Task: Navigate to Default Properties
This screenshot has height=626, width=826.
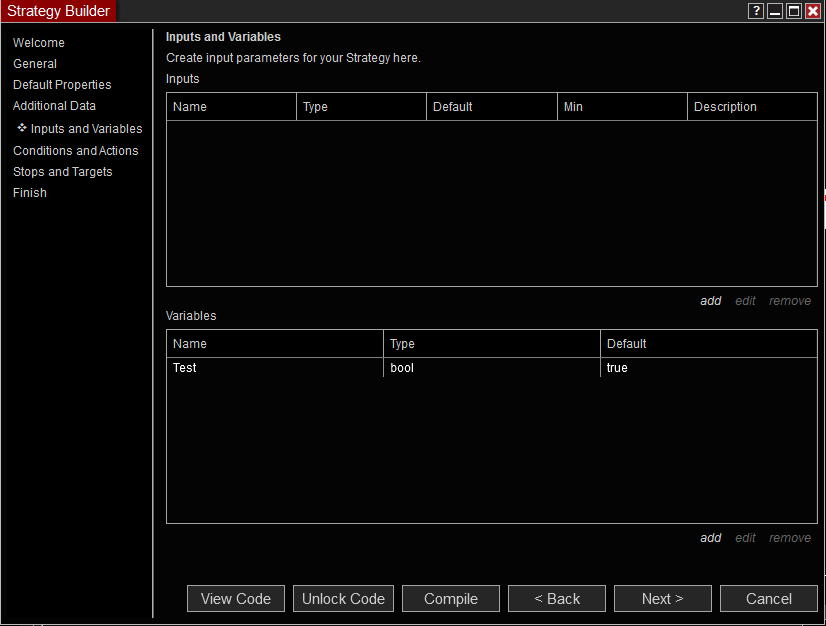Action: 62,85
